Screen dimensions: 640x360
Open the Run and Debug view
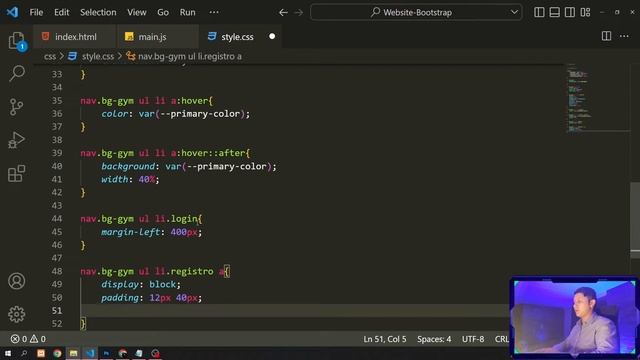coord(16,140)
